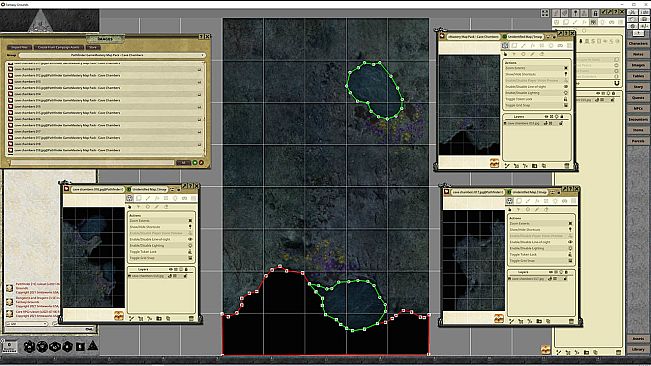The image size is (651, 366).
Task: Open the Parcels sidebar button
Action: tap(638, 141)
